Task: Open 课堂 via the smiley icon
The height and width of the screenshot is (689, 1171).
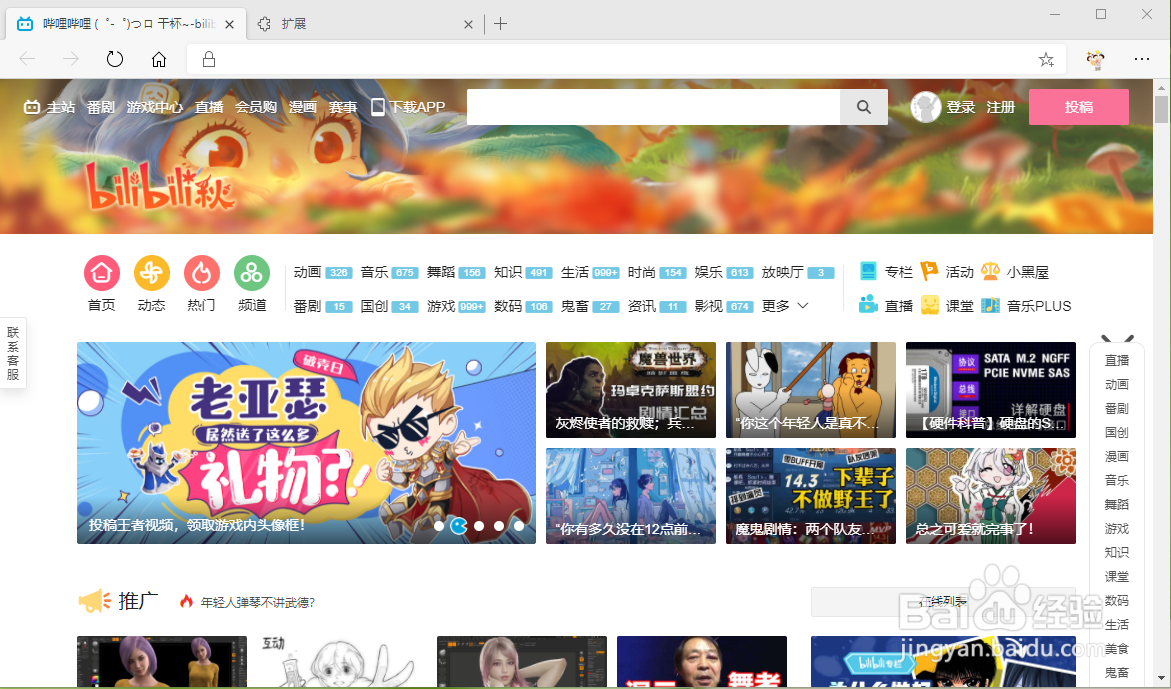Action: [x=929, y=305]
